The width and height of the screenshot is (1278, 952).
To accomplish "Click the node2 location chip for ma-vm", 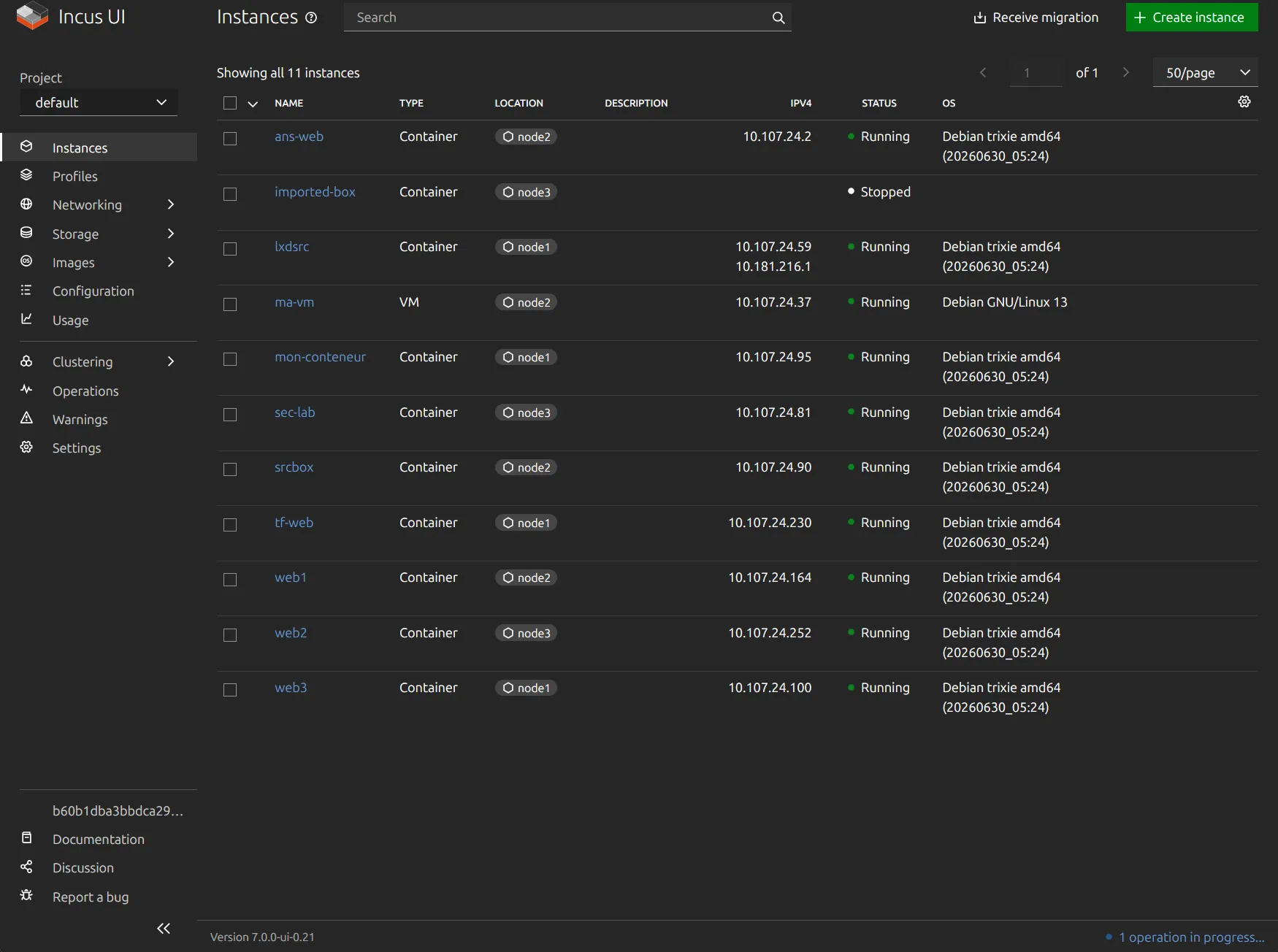I will (x=526, y=302).
